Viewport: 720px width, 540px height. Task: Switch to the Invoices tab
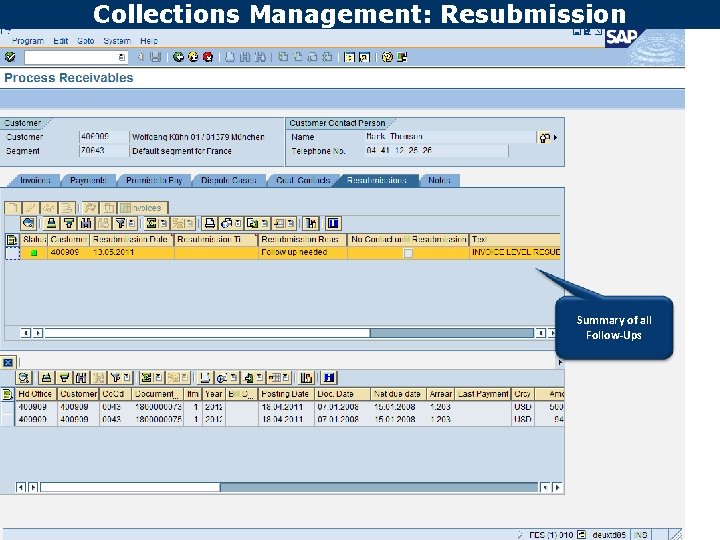(35, 180)
